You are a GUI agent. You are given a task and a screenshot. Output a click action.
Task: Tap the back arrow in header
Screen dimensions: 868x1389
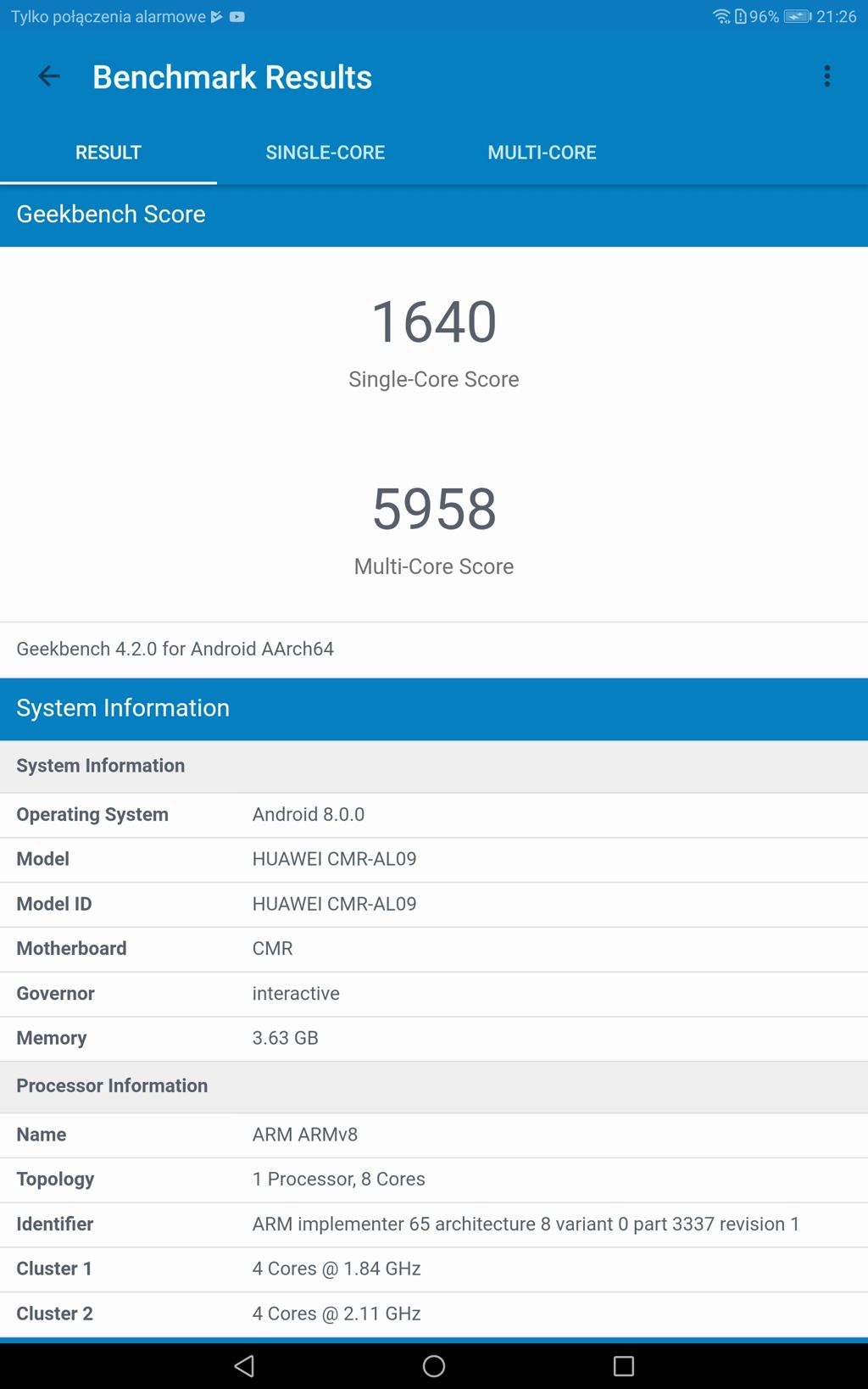[48, 77]
